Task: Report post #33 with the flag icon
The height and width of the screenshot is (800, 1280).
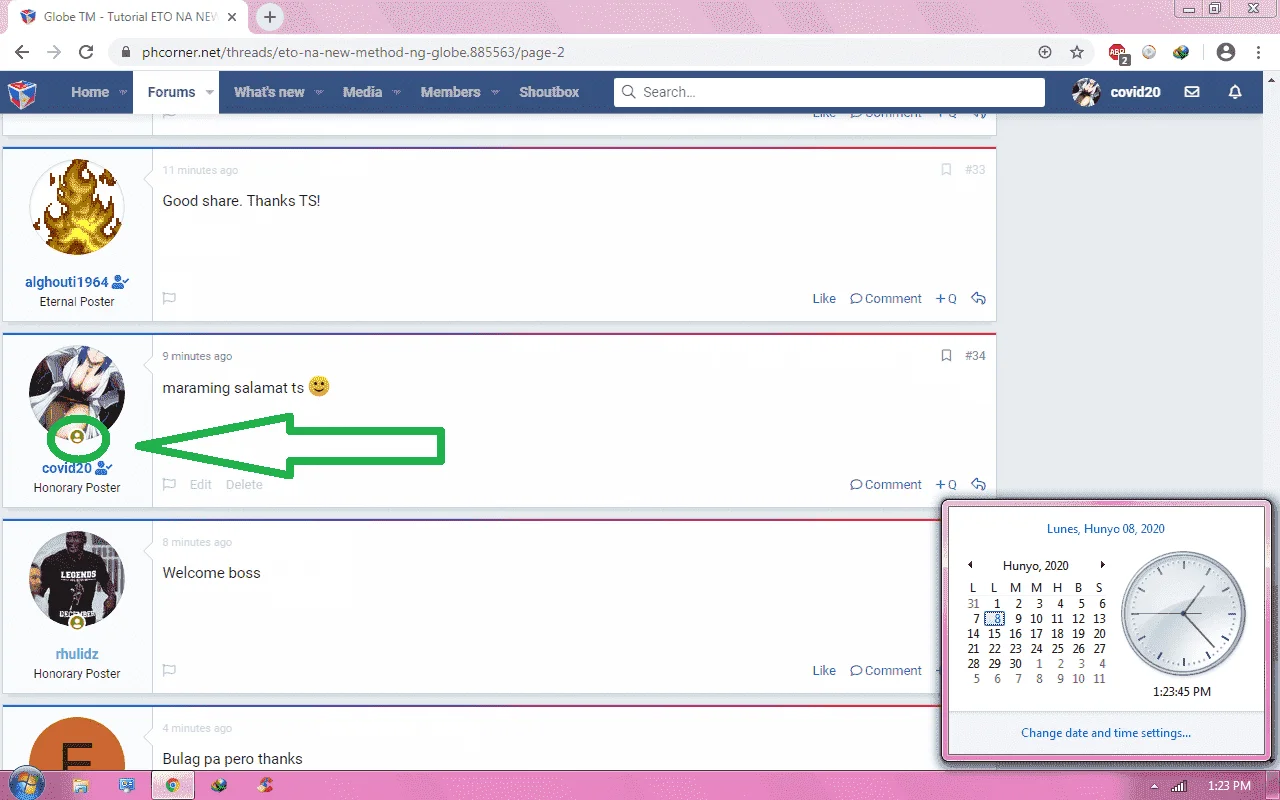Action: click(169, 298)
